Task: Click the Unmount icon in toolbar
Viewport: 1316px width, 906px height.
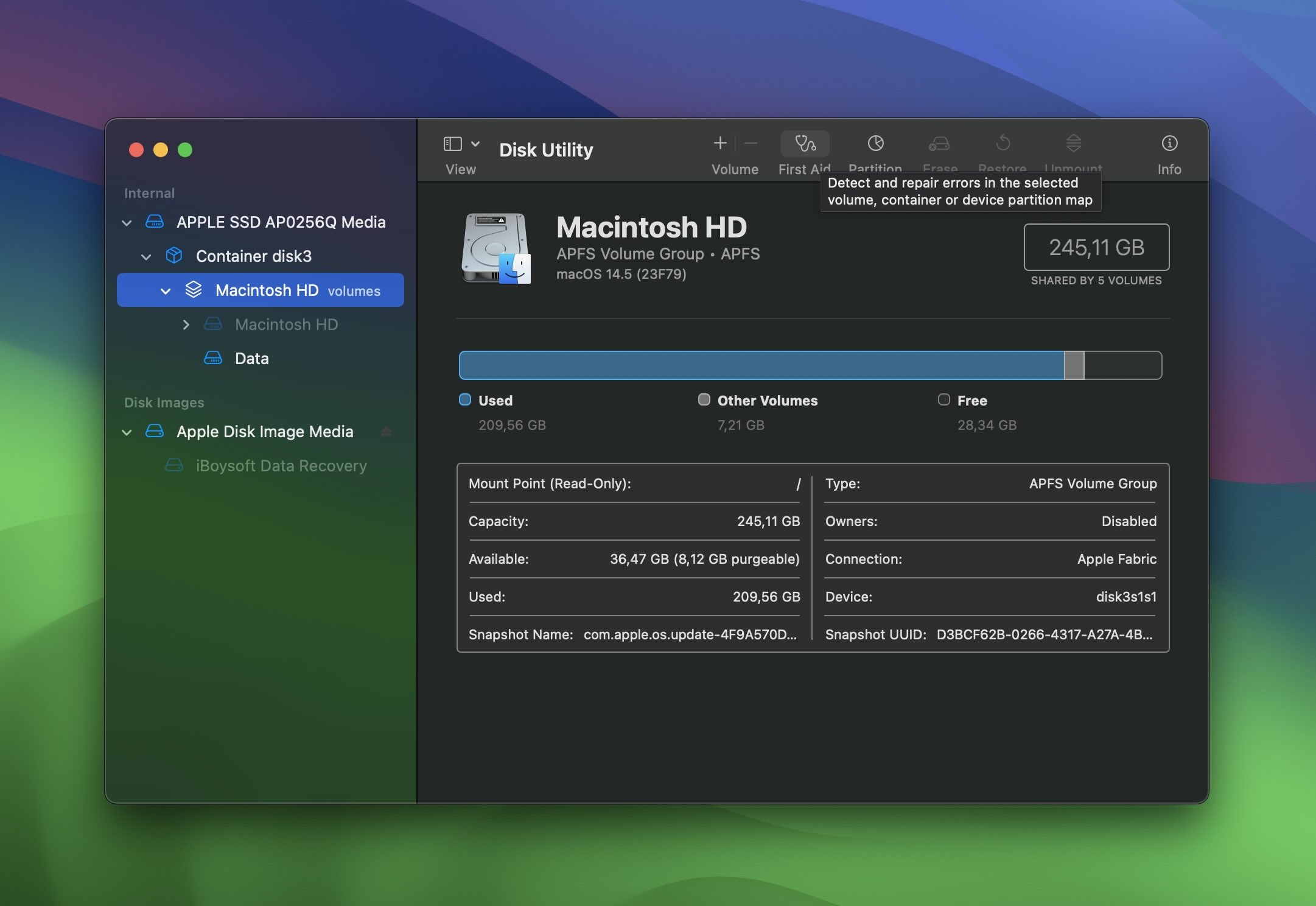Action: tap(1073, 143)
